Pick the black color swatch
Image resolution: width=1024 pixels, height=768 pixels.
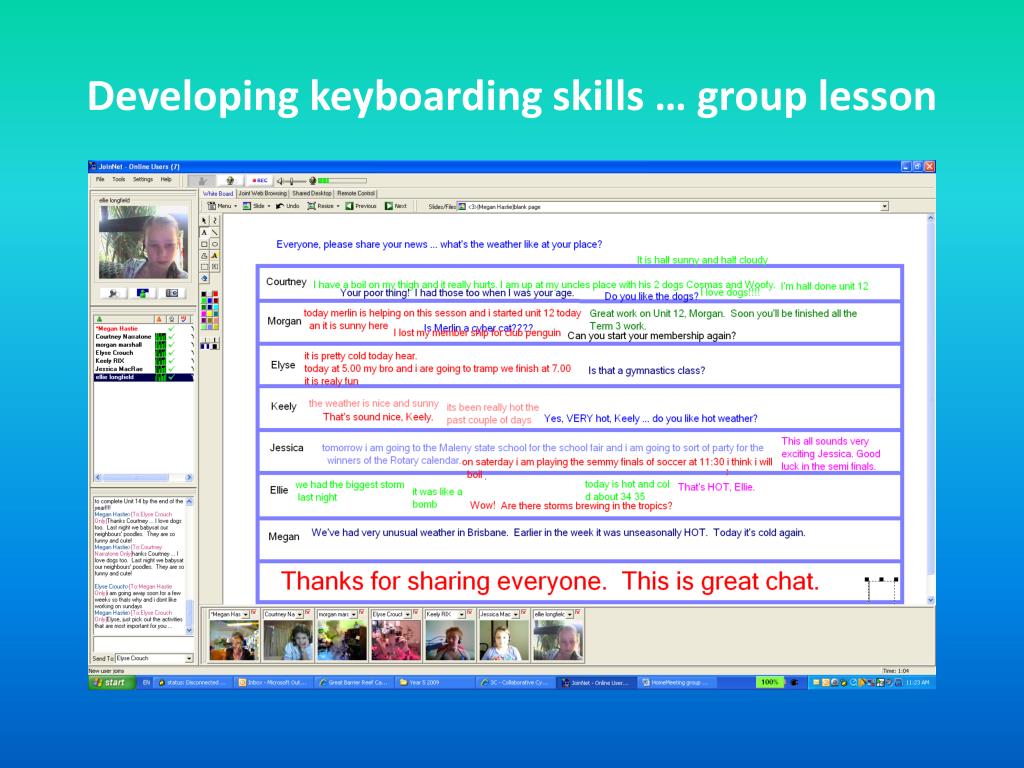204,294
